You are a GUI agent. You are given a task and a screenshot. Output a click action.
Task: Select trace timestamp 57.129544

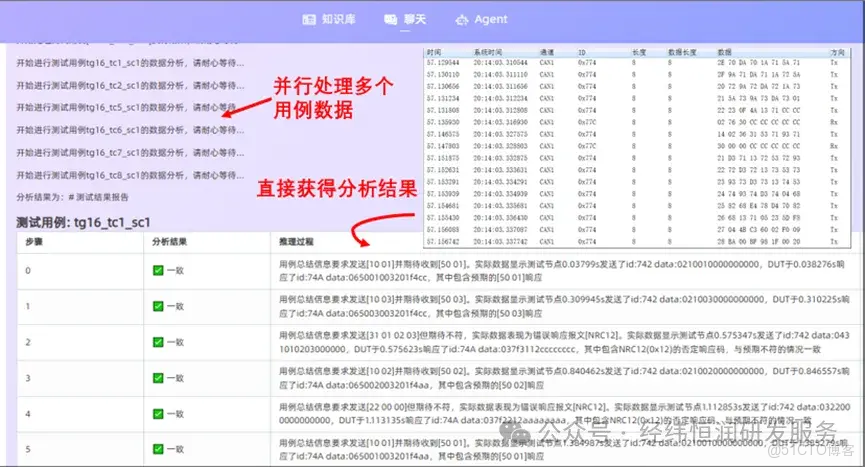coord(443,63)
